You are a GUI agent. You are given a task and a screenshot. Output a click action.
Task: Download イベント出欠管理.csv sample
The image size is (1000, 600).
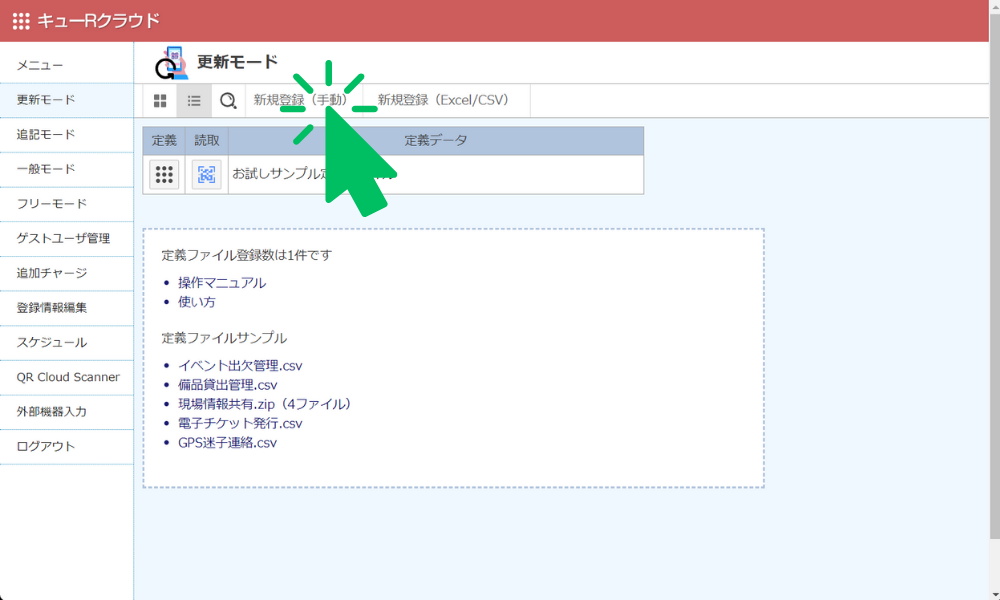(x=240, y=365)
